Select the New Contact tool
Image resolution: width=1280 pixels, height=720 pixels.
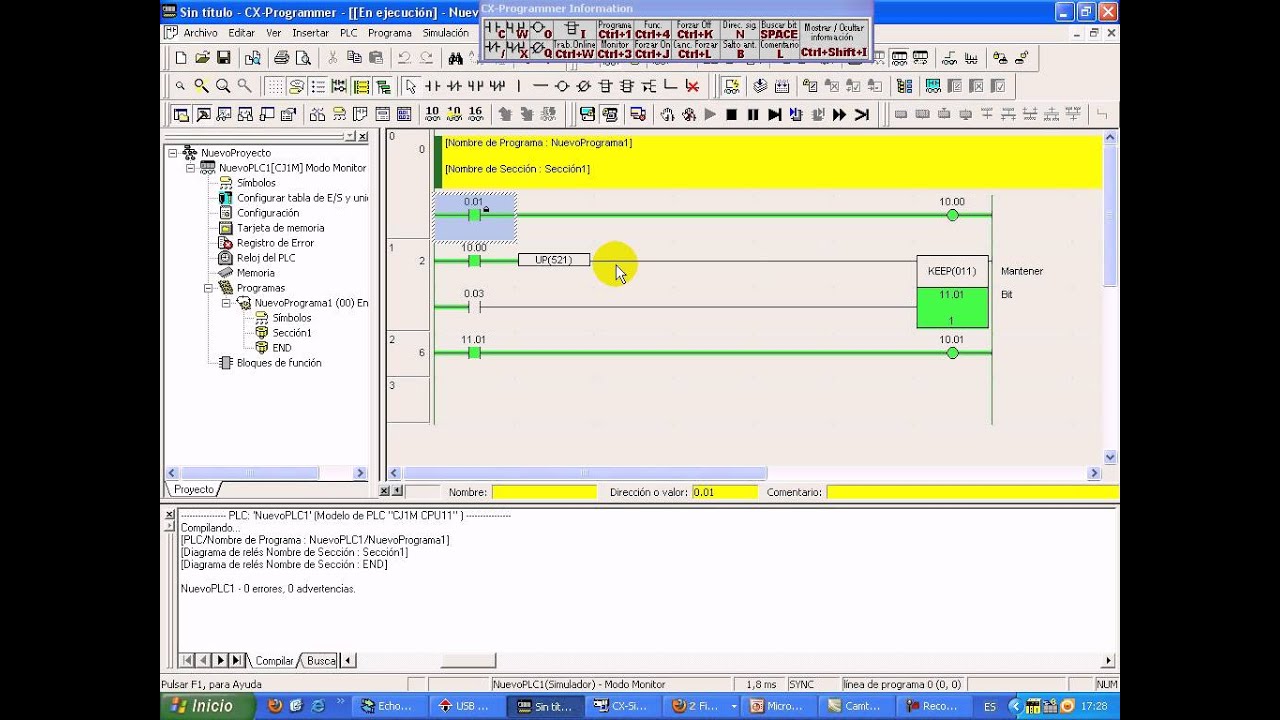click(x=432, y=86)
